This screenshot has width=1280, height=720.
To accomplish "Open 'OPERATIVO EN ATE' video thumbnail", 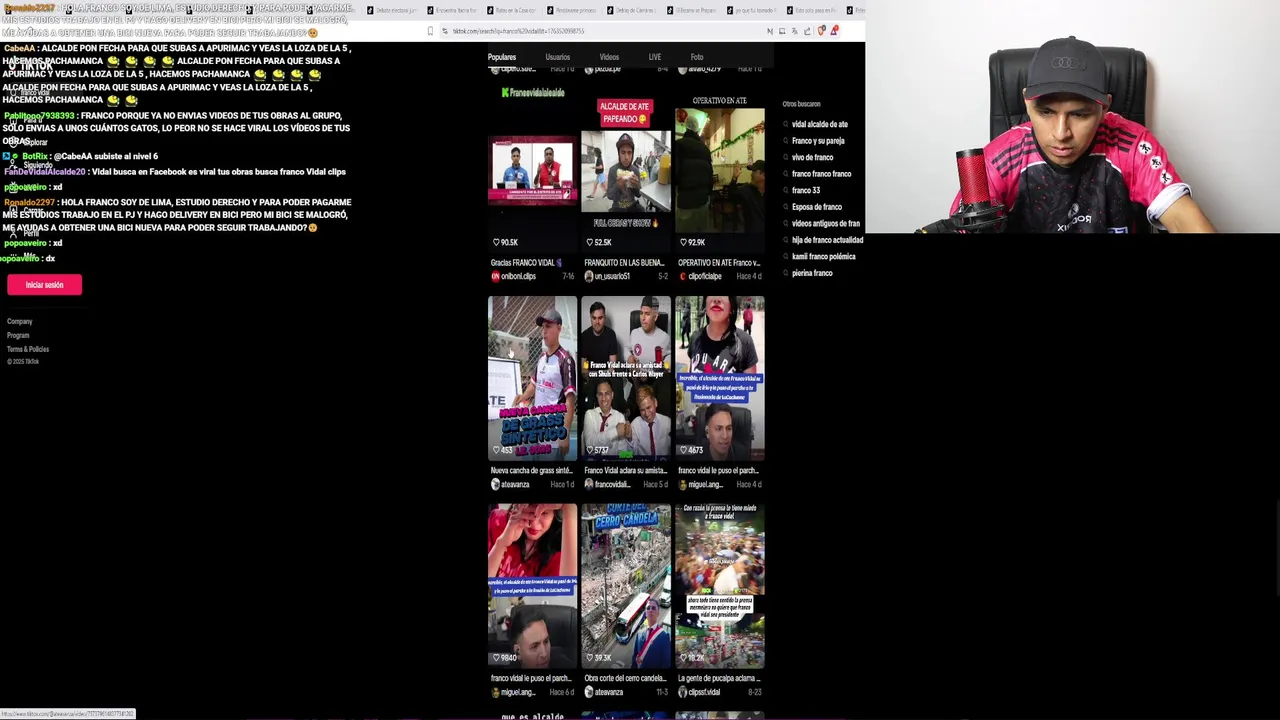I will [x=719, y=170].
